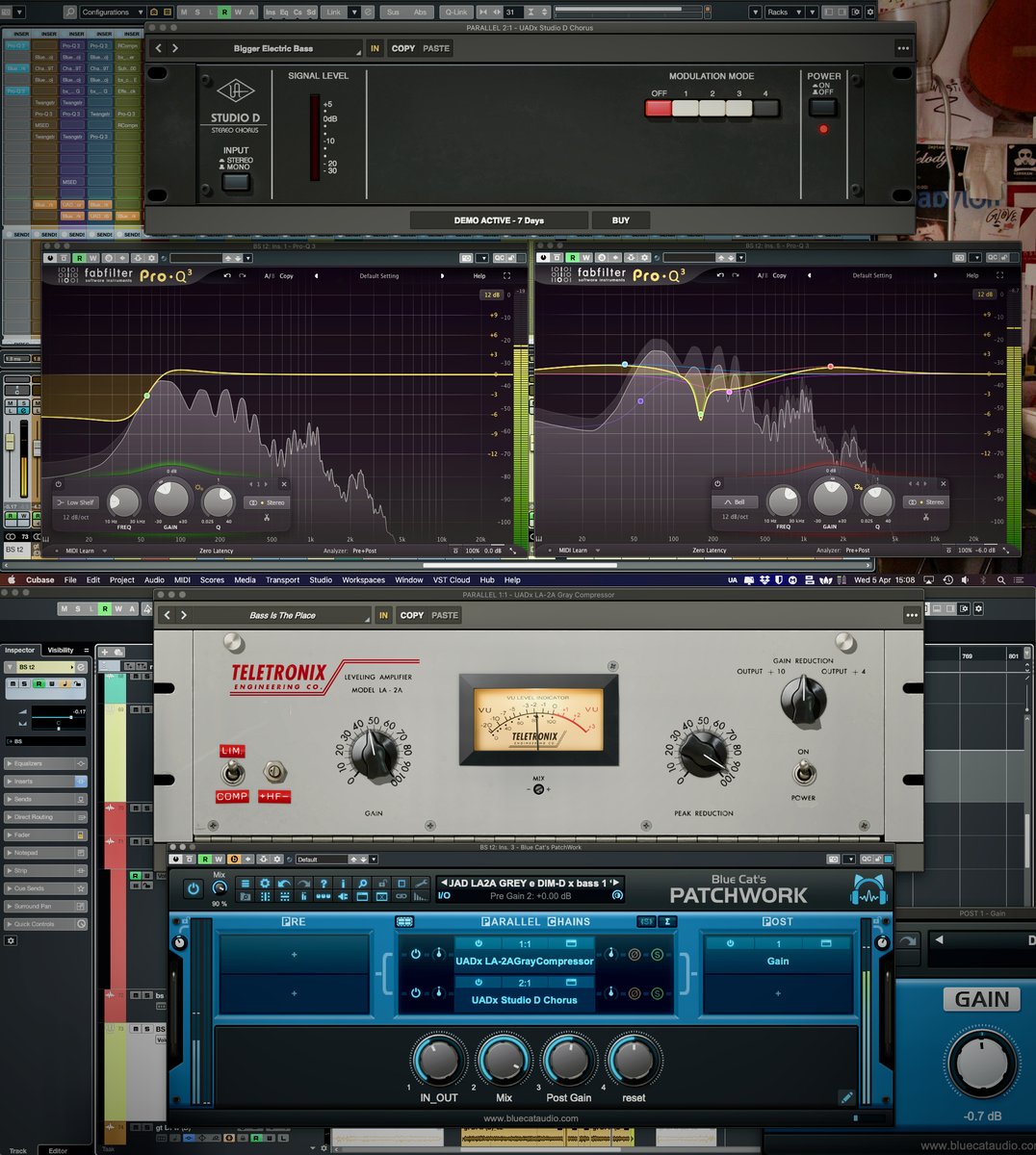Click the Patchwork redo arrow icon

point(303,884)
